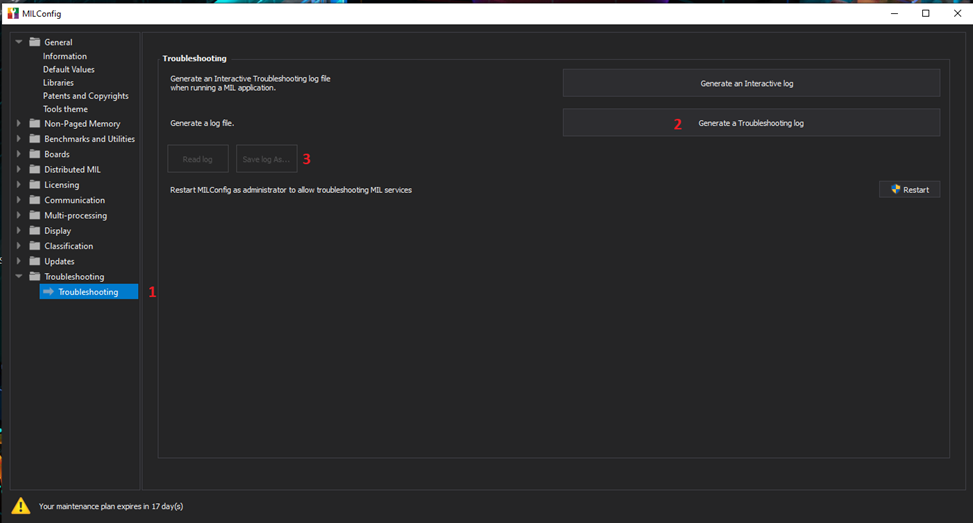Screen dimensions: 973x523
Task: Collapse the Troubleshooting parent node
Action: point(19,277)
